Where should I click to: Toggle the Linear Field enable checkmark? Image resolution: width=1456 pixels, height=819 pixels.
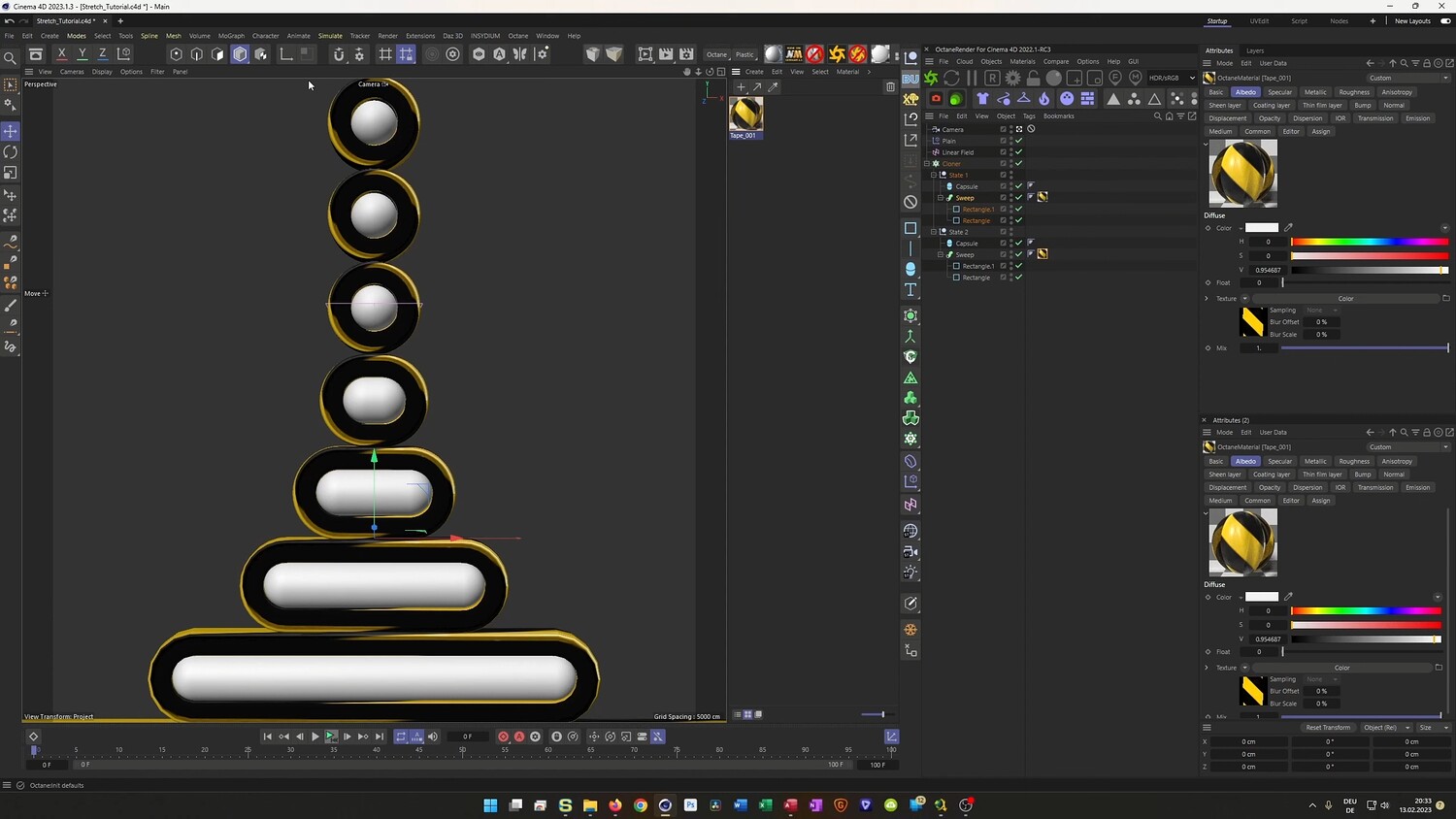coord(1019,152)
